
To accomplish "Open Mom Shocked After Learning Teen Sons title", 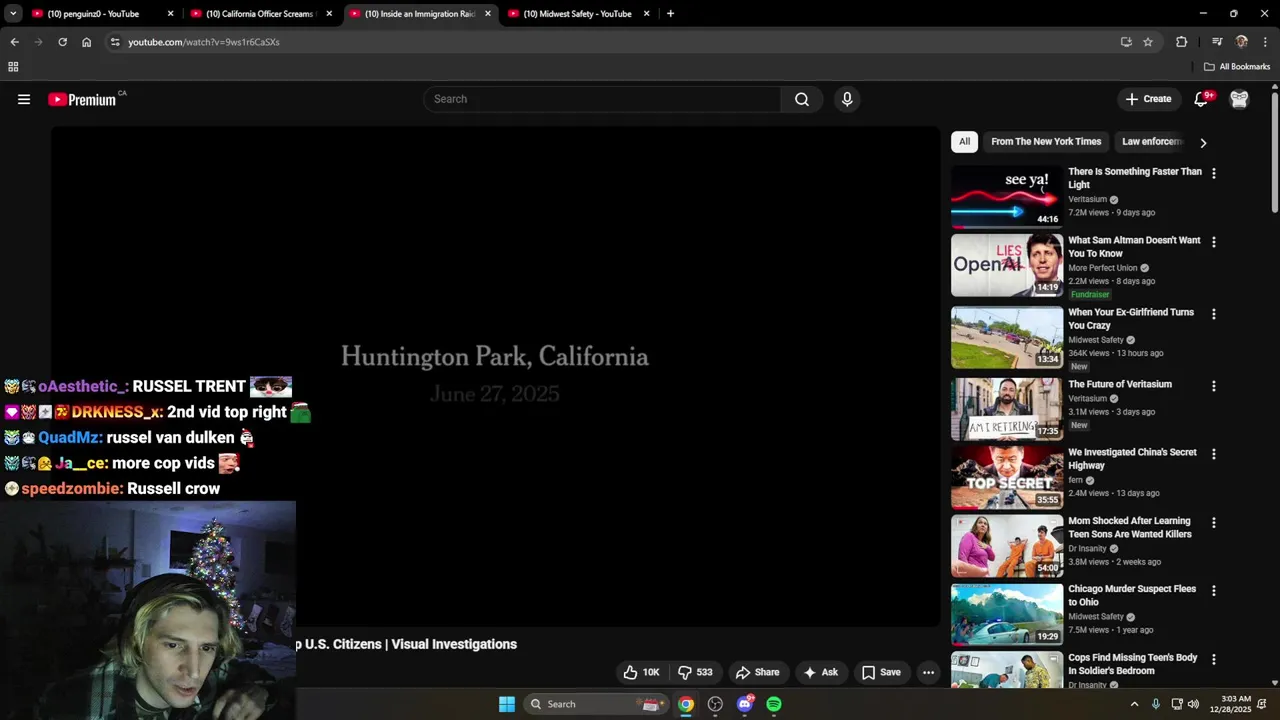I will coord(1130,527).
